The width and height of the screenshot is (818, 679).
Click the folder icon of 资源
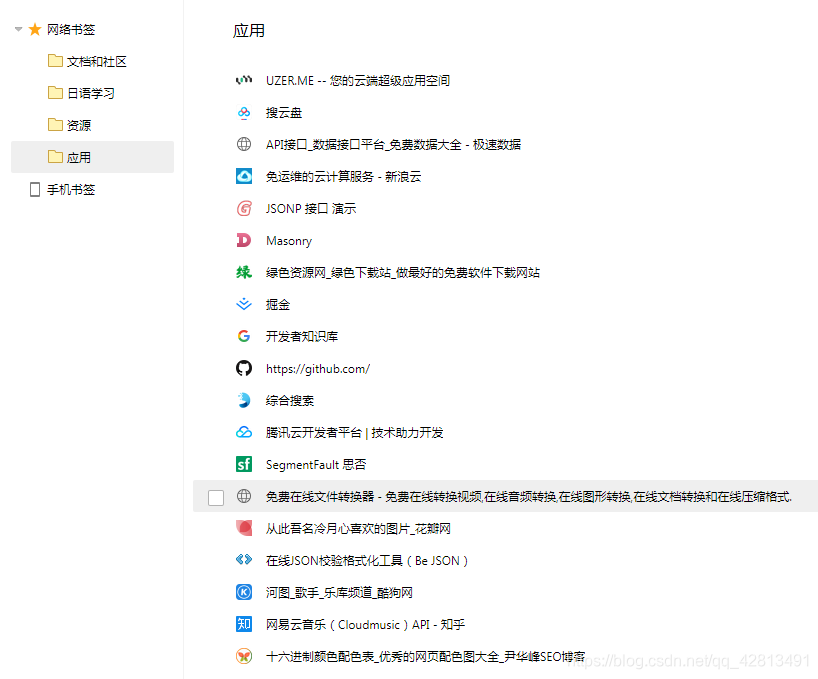[x=55, y=125]
